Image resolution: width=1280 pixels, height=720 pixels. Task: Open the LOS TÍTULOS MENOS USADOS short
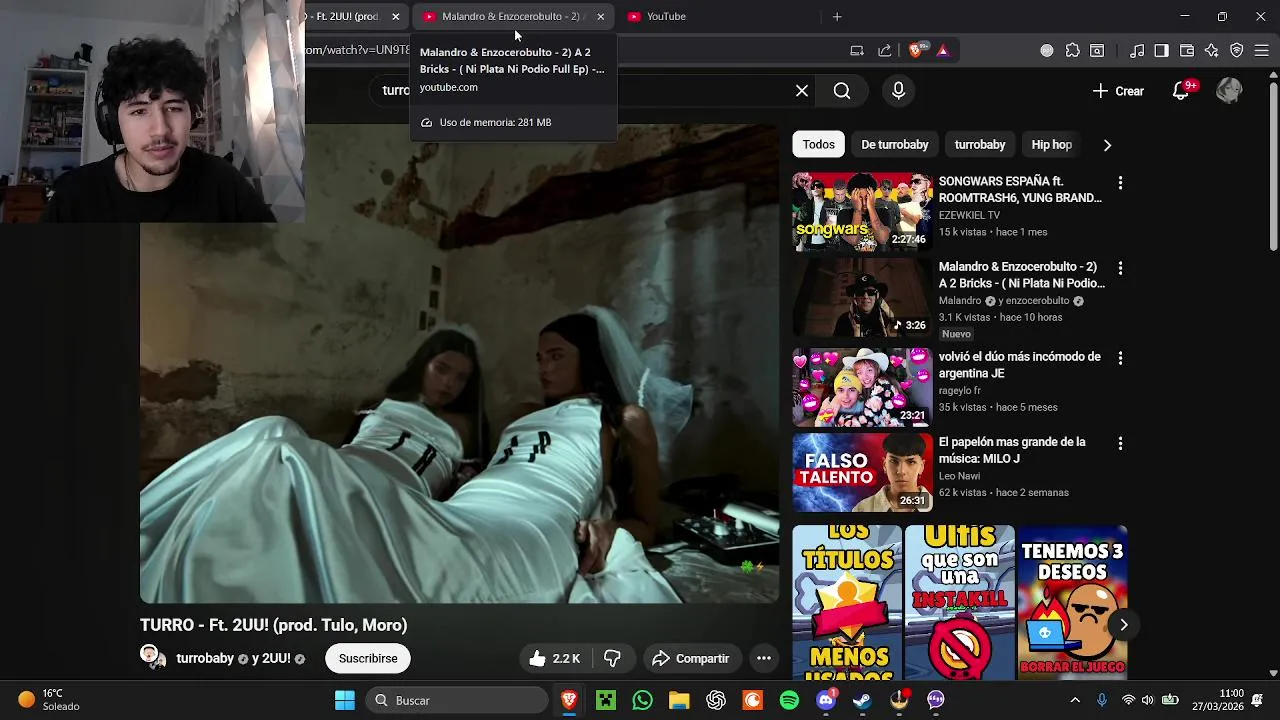846,601
